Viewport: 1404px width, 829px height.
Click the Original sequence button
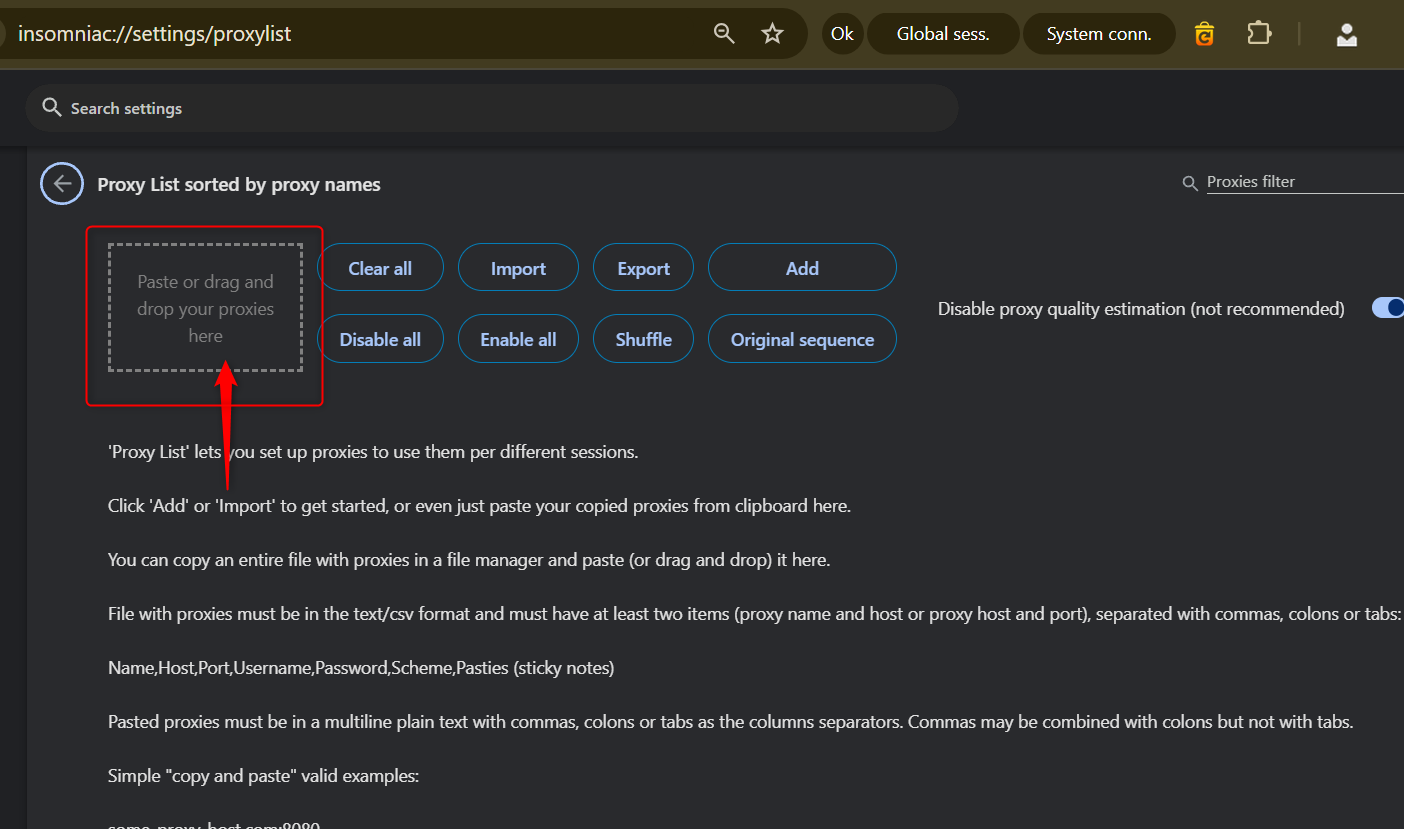(x=802, y=339)
